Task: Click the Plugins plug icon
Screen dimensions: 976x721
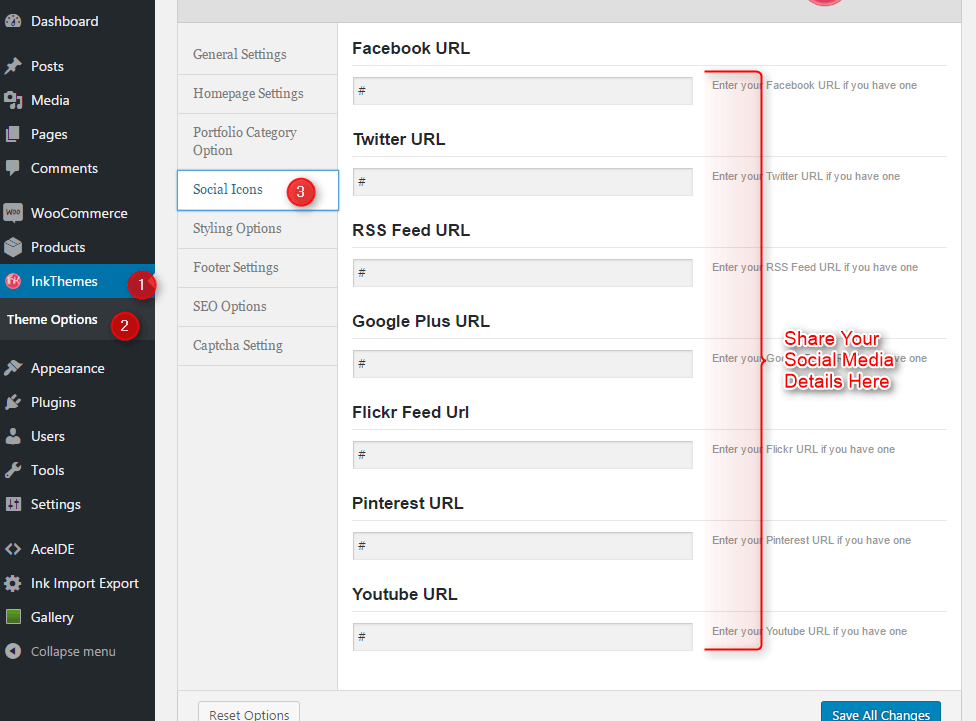Action: pyautogui.click(x=13, y=402)
